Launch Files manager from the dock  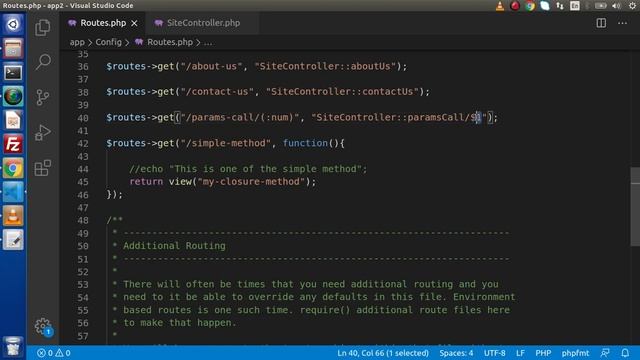(x=13, y=48)
